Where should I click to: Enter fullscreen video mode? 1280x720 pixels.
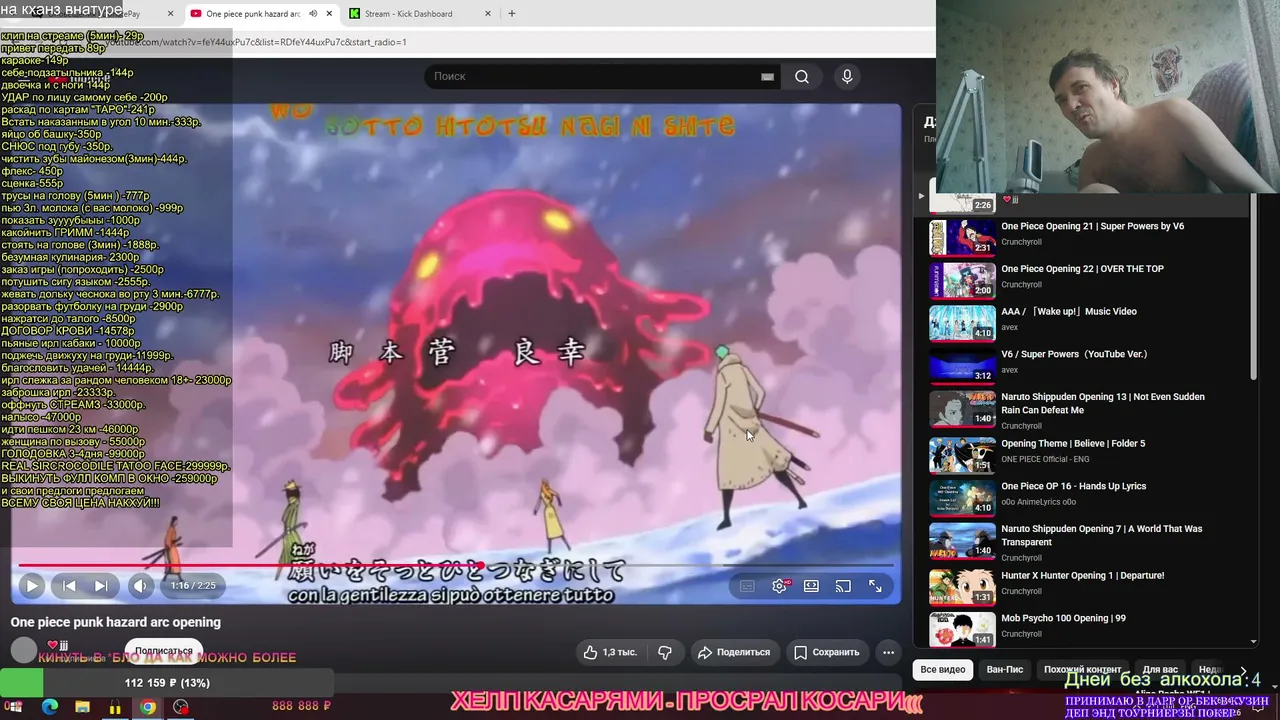(875, 586)
